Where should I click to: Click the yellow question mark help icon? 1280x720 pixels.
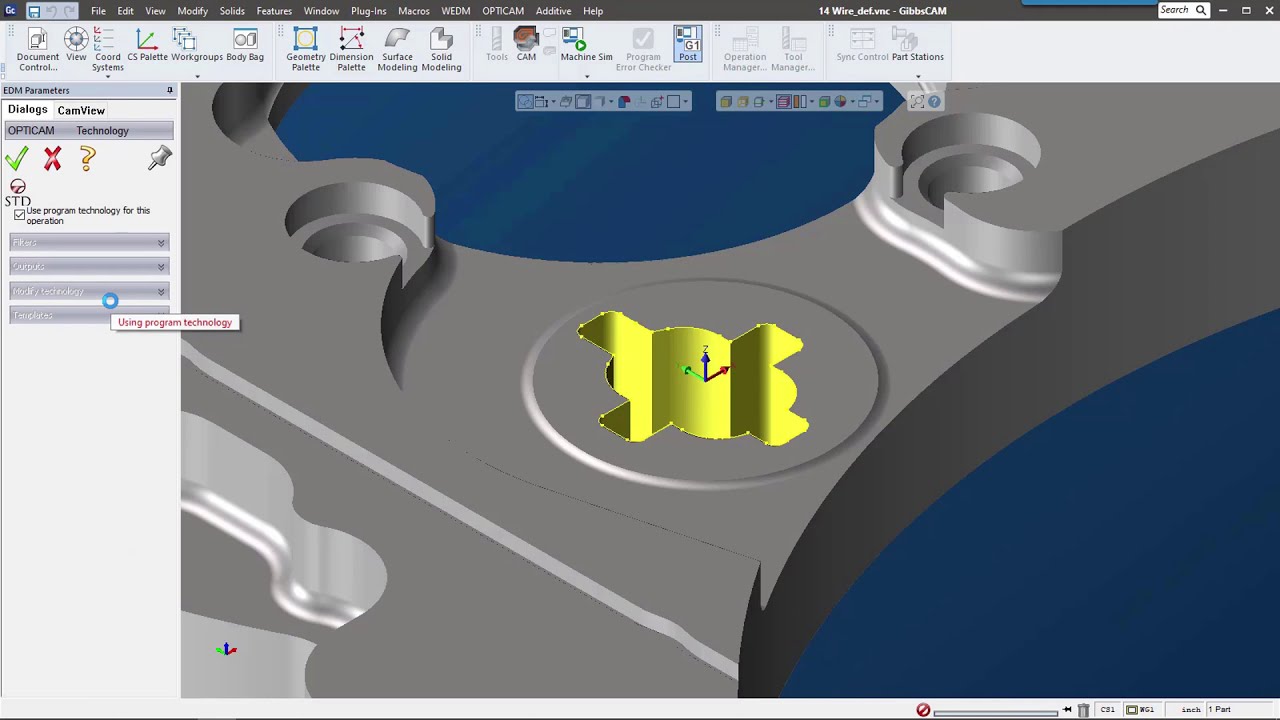click(87, 158)
